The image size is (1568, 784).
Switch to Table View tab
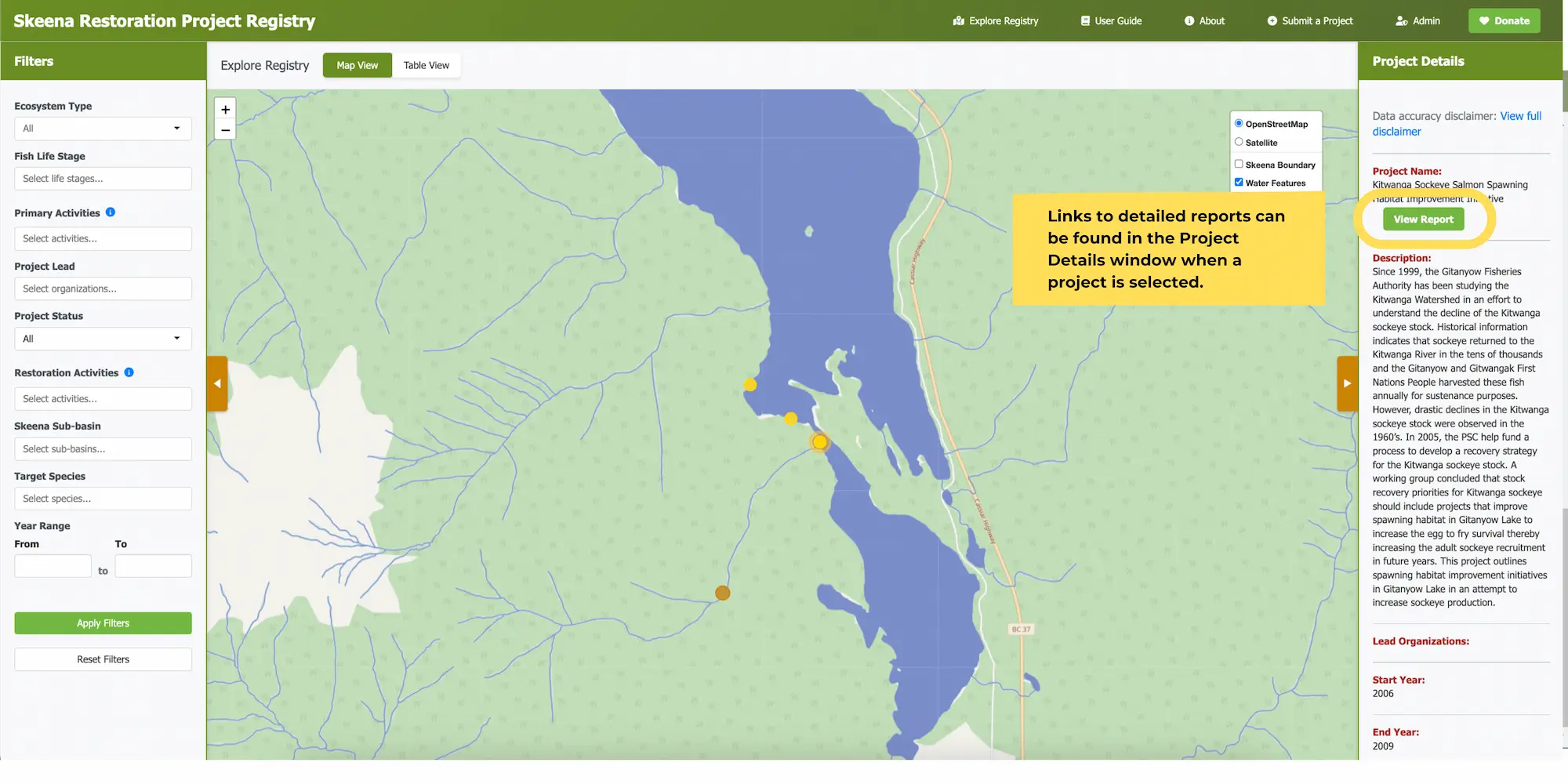(426, 66)
